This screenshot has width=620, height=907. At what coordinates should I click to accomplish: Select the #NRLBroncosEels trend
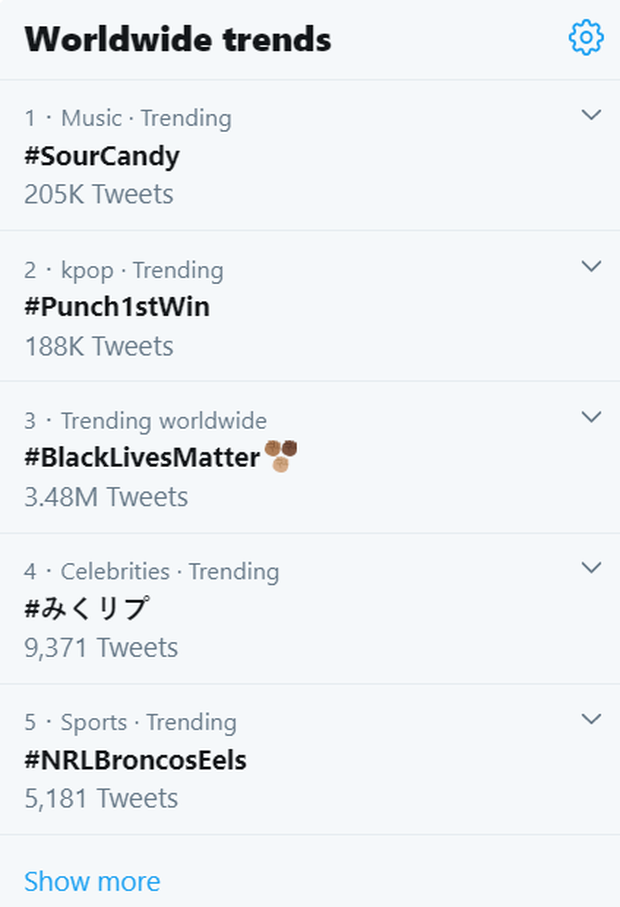pyautogui.click(x=135, y=760)
